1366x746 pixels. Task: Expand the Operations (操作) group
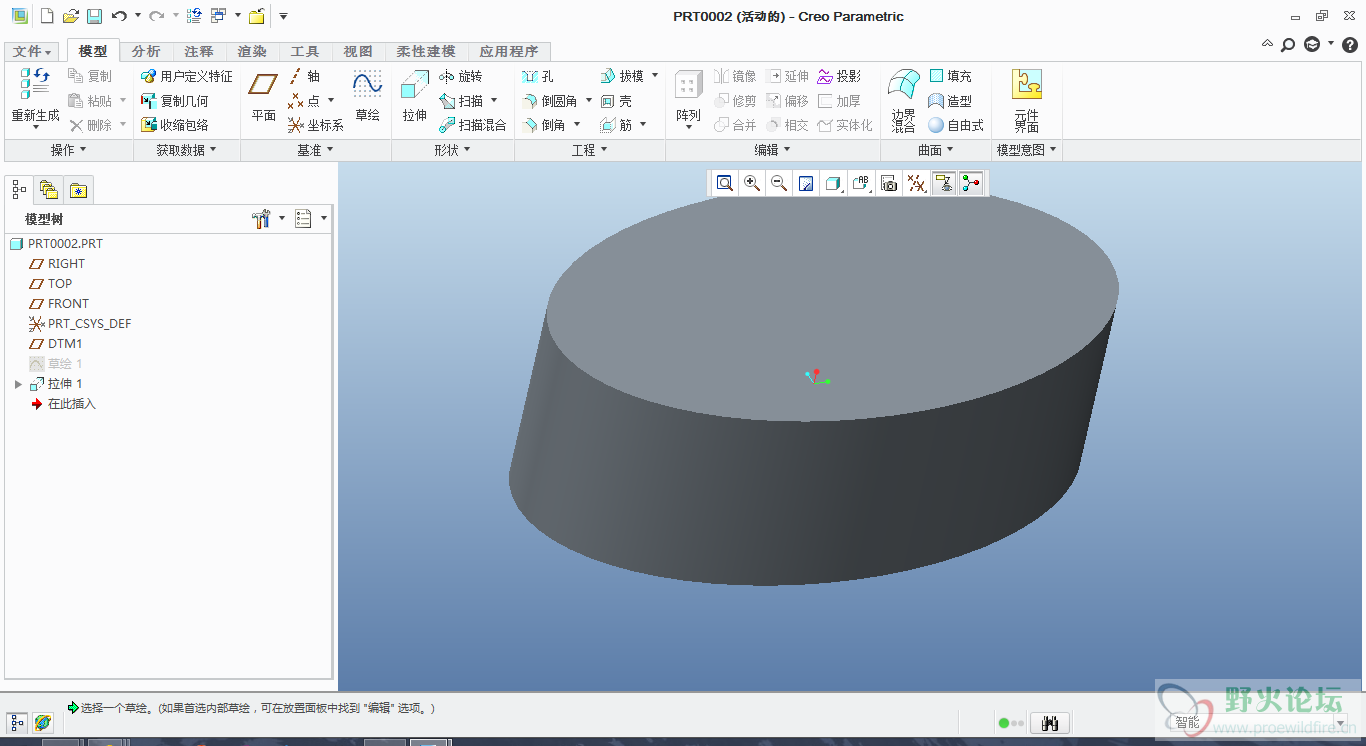68,150
